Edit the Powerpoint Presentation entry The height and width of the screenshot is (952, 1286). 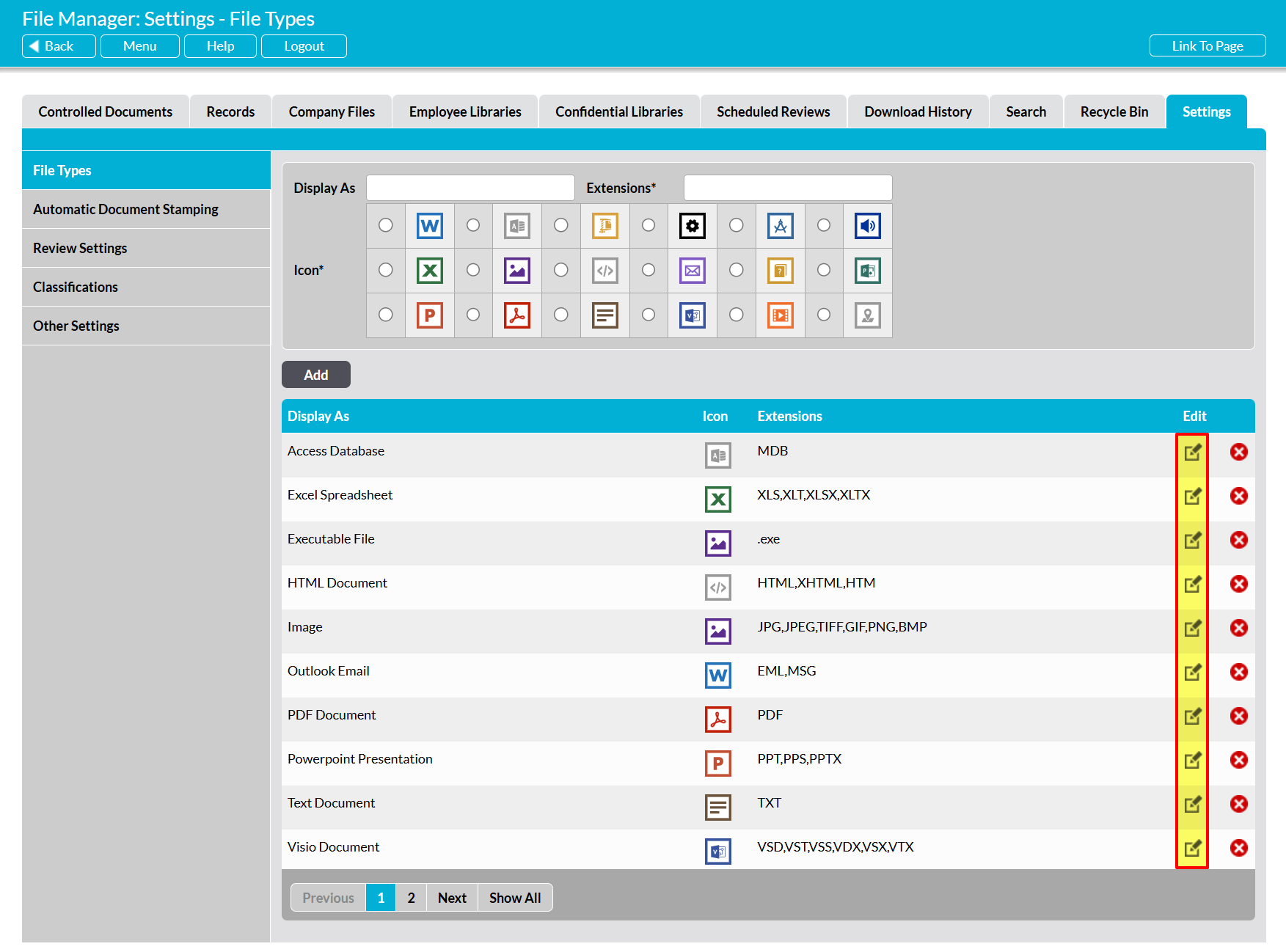[x=1192, y=760]
